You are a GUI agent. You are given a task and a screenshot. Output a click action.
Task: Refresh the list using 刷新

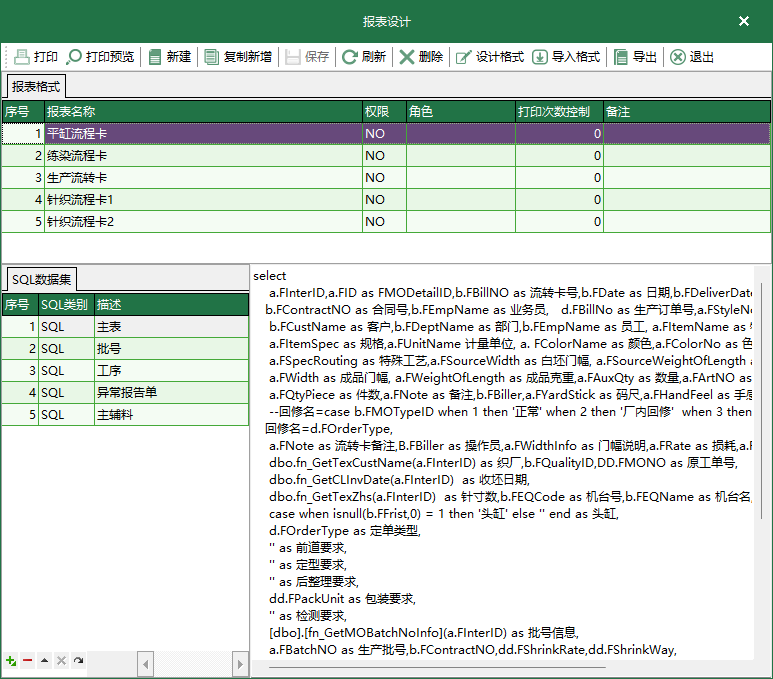click(x=364, y=57)
